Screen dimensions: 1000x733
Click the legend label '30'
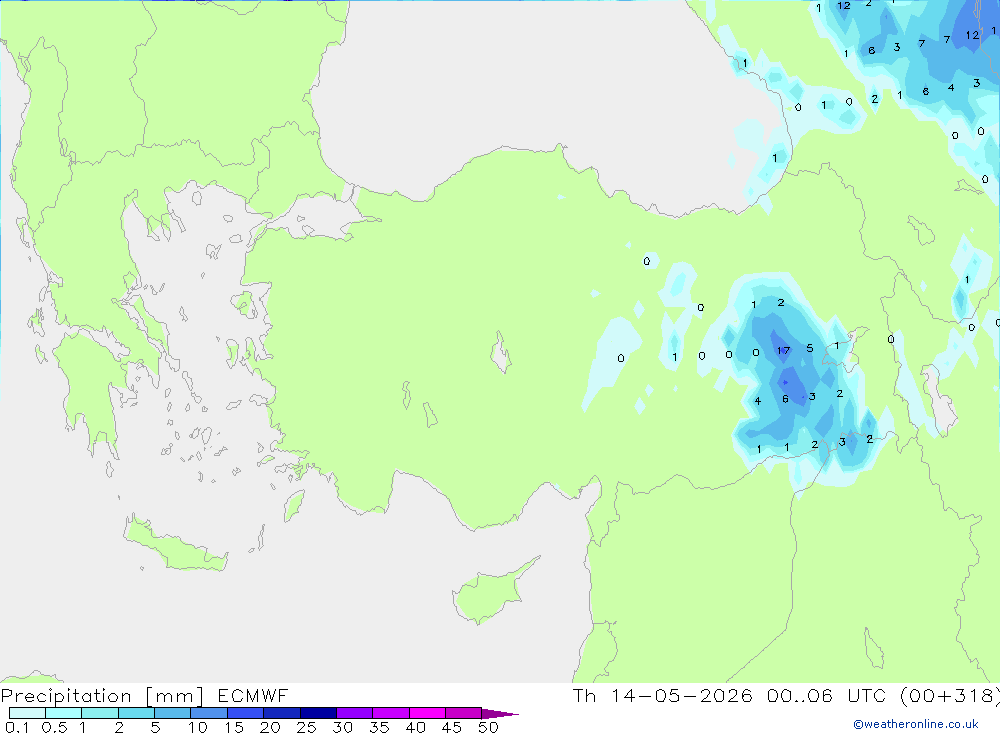(x=342, y=727)
